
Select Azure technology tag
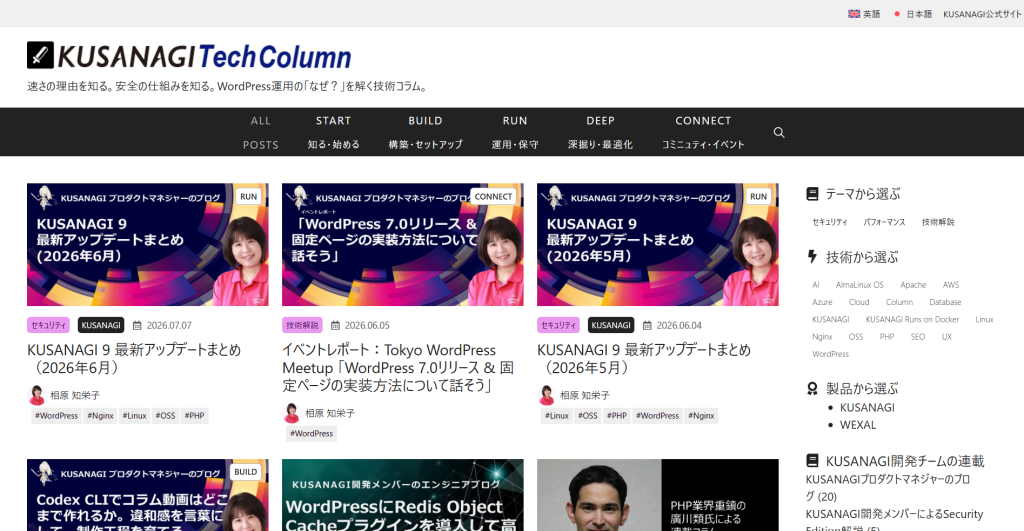coord(822,302)
